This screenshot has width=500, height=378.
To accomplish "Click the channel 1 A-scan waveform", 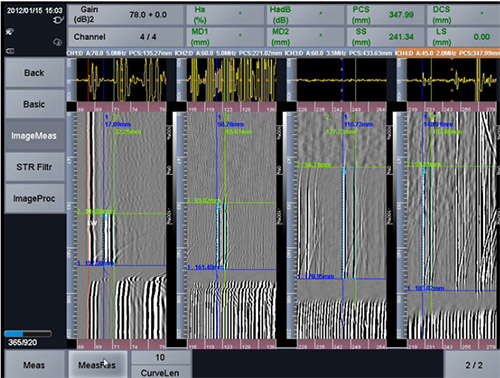I will [121, 80].
